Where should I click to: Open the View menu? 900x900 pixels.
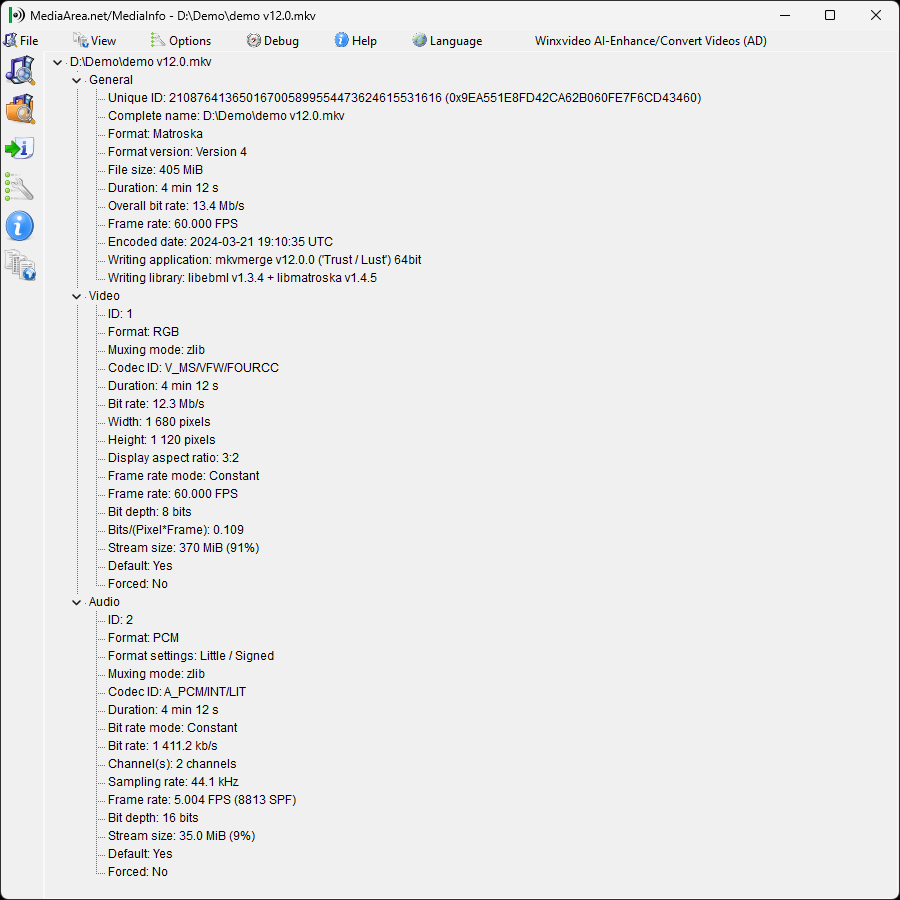94,41
